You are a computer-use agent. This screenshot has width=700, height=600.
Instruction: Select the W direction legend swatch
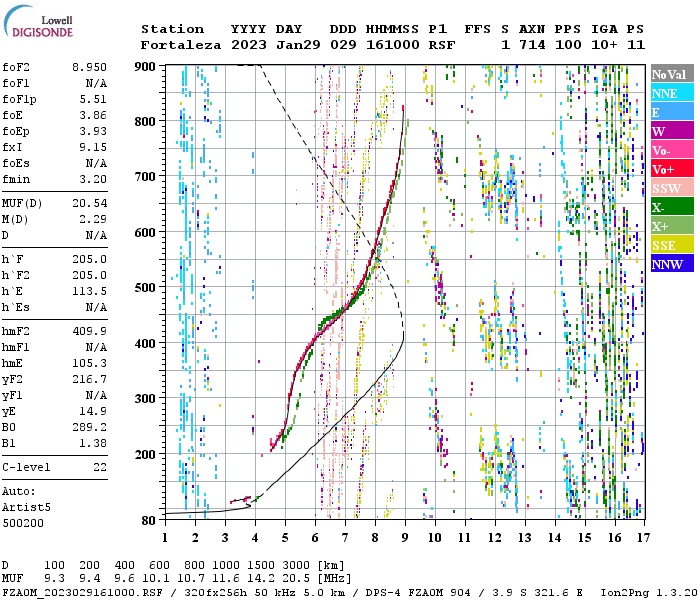tap(672, 131)
